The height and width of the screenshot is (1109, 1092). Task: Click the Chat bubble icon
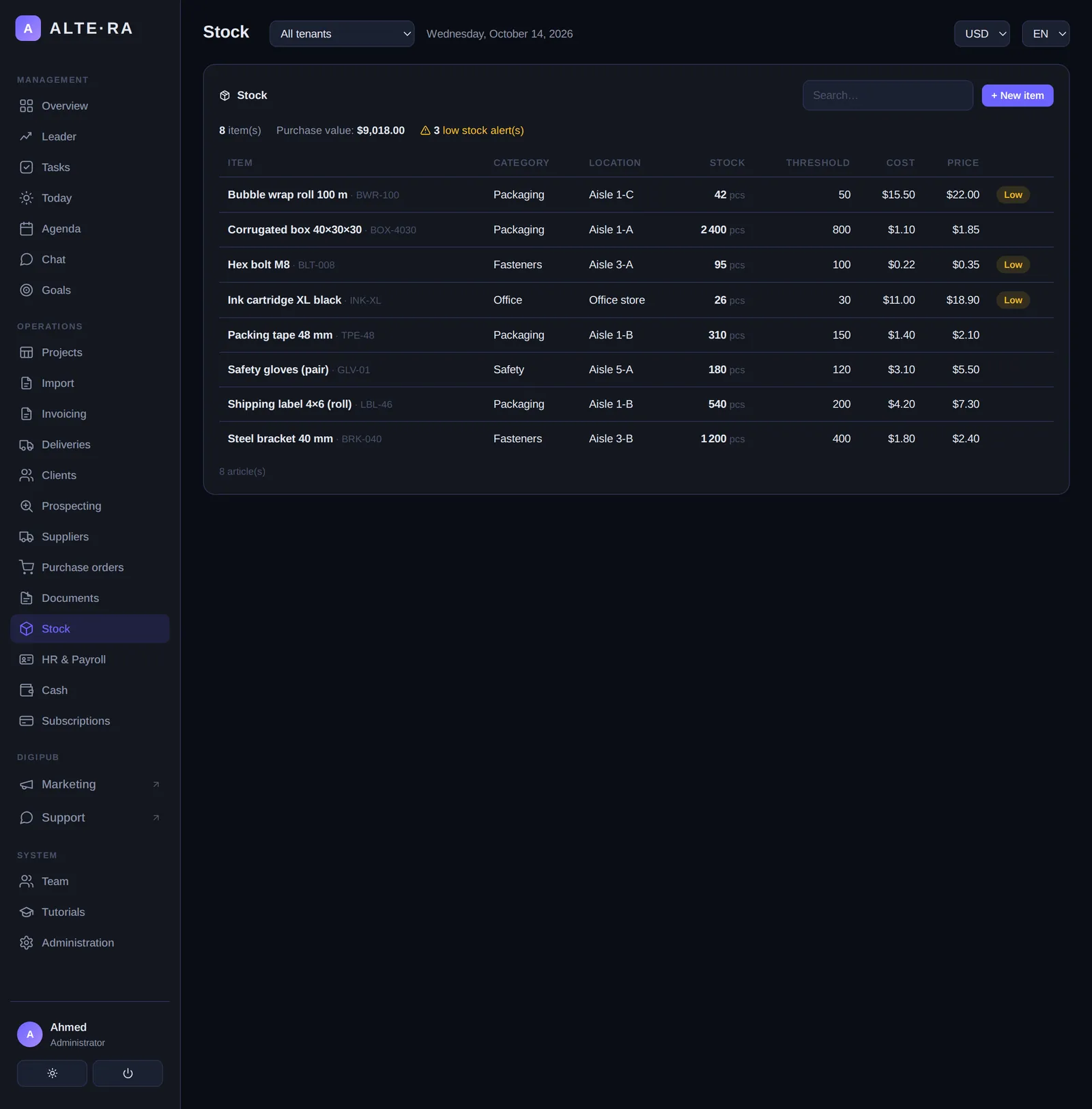point(26,259)
